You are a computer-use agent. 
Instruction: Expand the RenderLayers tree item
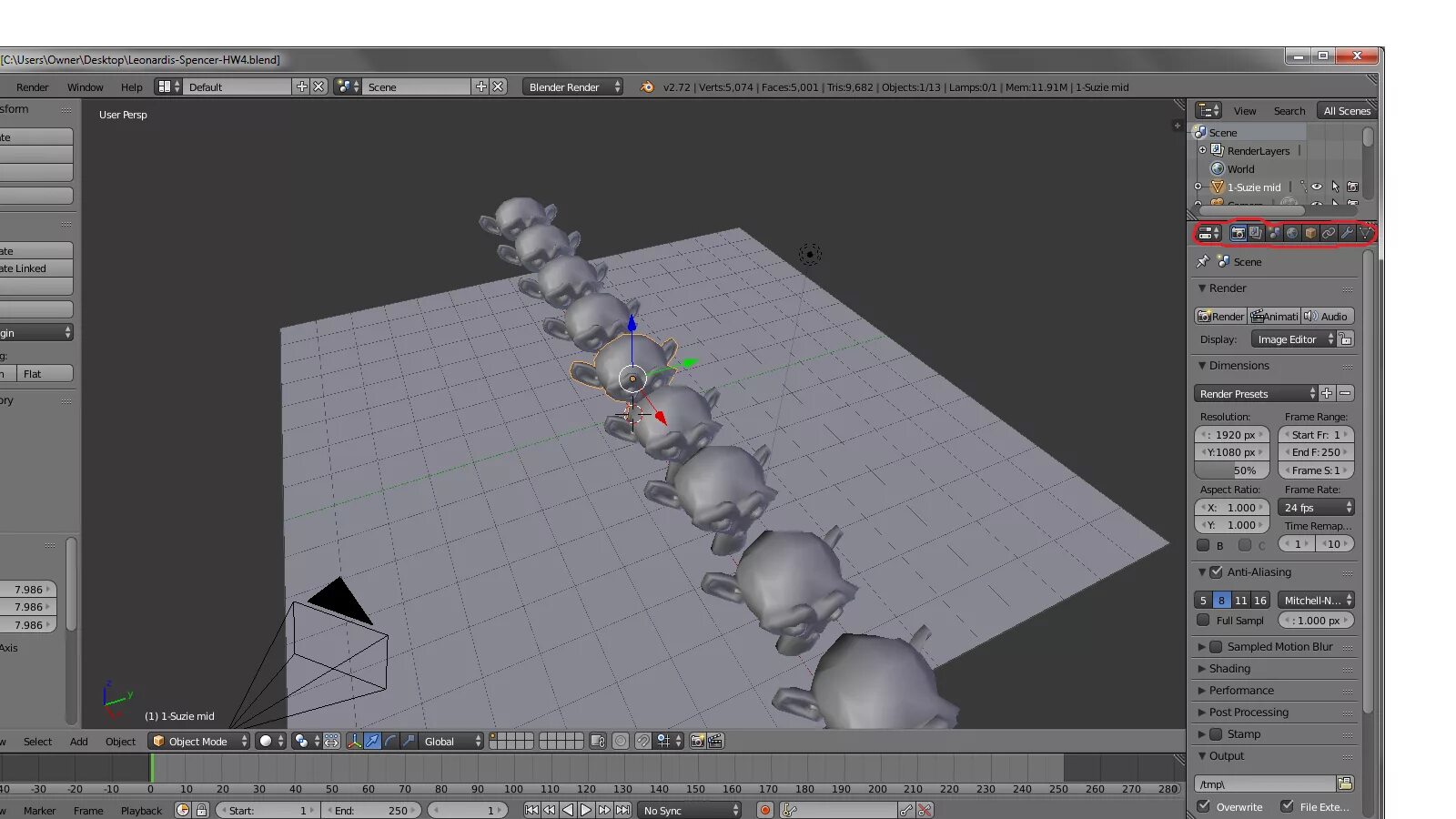pos(1202,150)
